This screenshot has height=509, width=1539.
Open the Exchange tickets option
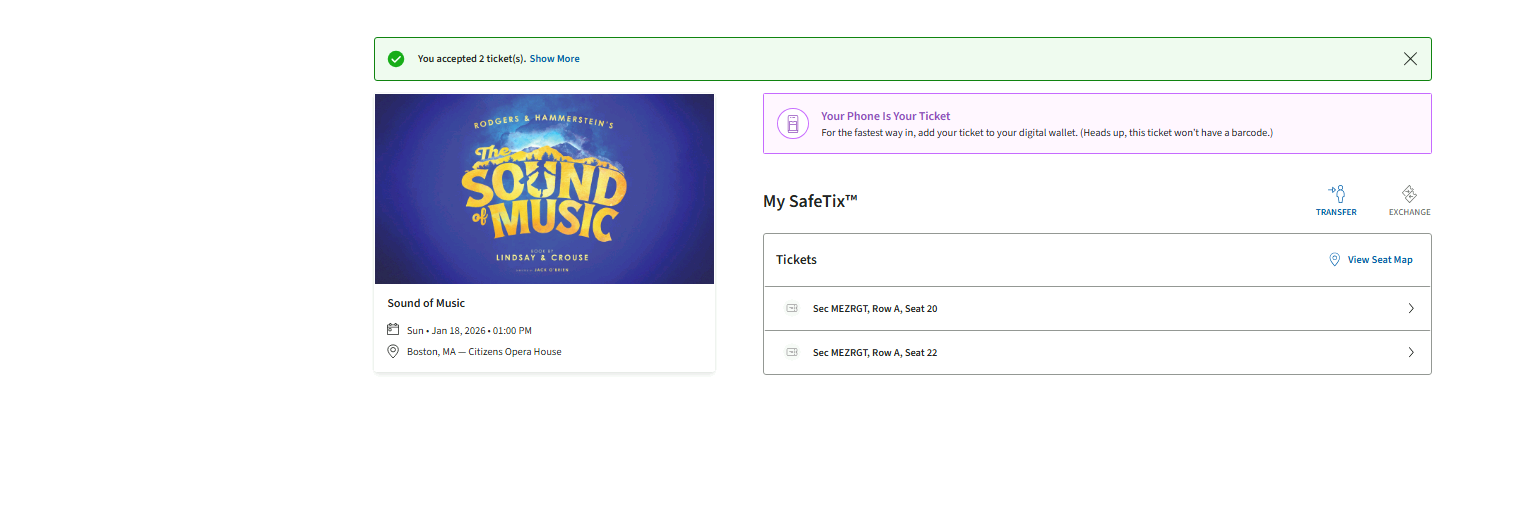pyautogui.click(x=1409, y=200)
